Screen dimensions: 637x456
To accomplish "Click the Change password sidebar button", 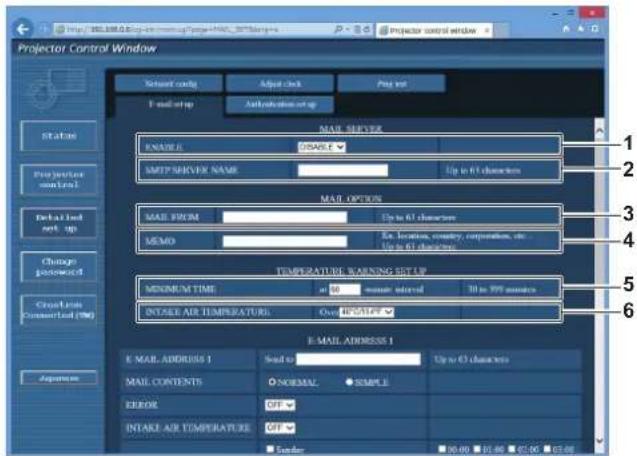I will pos(59,267).
